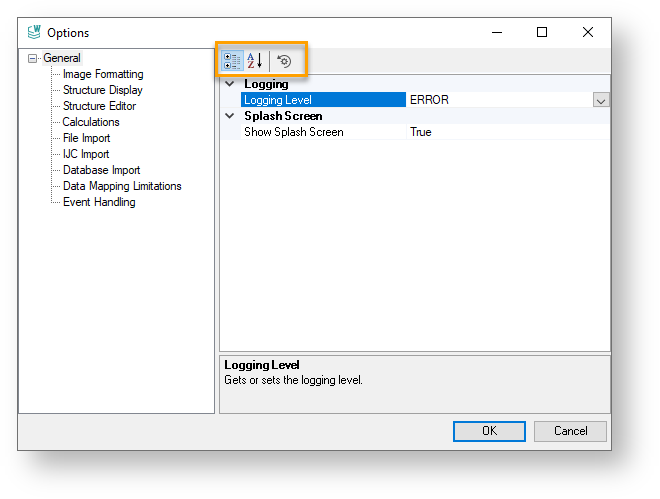Open File Import options
This screenshot has width=660, height=499.
click(86, 138)
